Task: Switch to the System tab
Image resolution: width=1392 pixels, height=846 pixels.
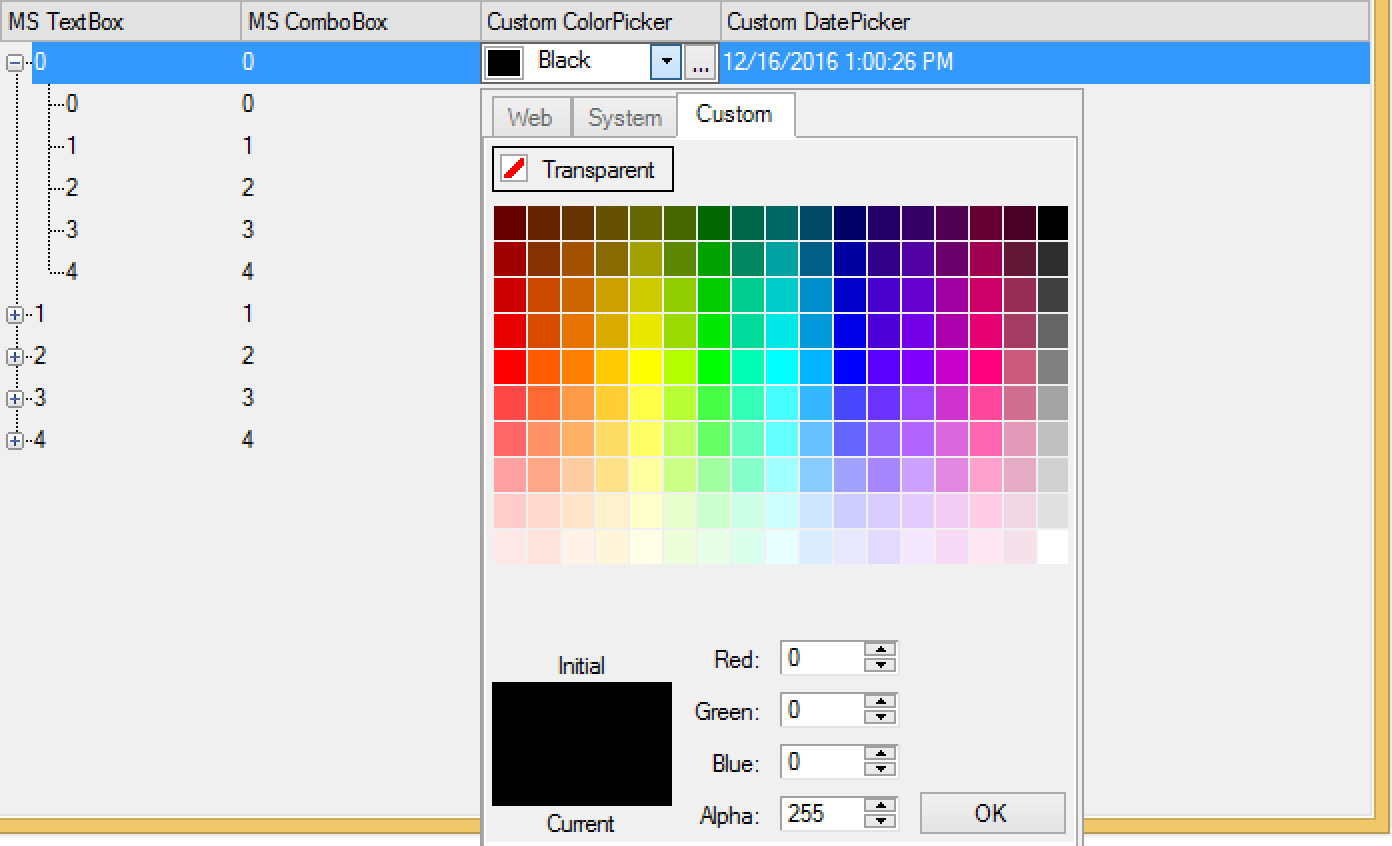Action: (625, 118)
